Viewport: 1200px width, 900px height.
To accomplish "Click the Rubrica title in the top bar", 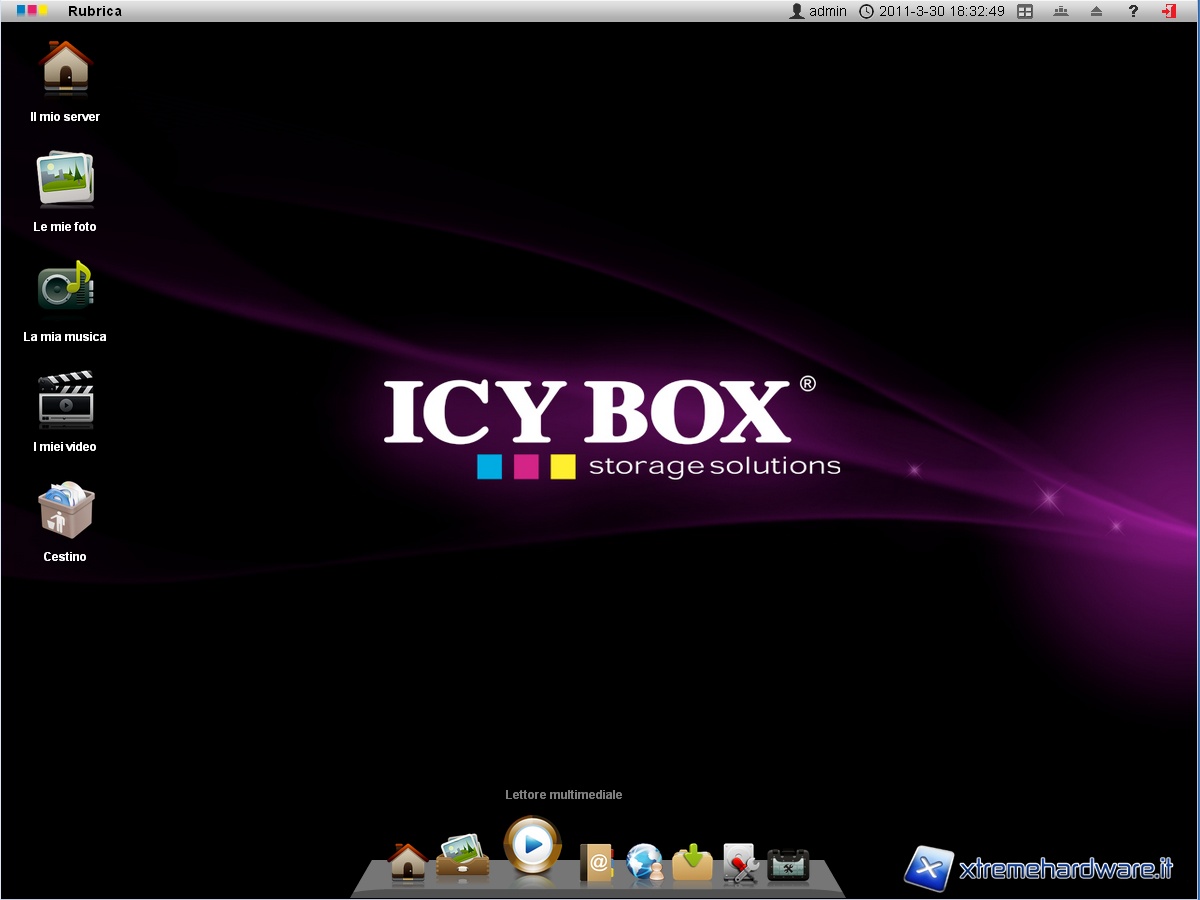I will click(94, 11).
